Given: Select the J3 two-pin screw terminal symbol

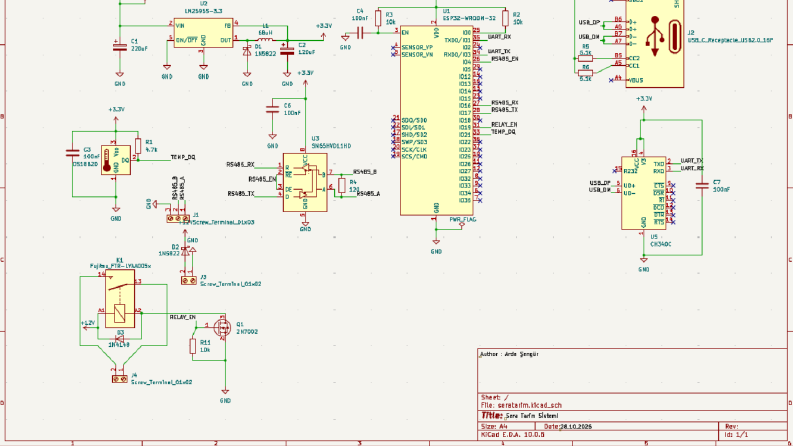Looking at the screenshot, I should pyautogui.click(x=189, y=281).
